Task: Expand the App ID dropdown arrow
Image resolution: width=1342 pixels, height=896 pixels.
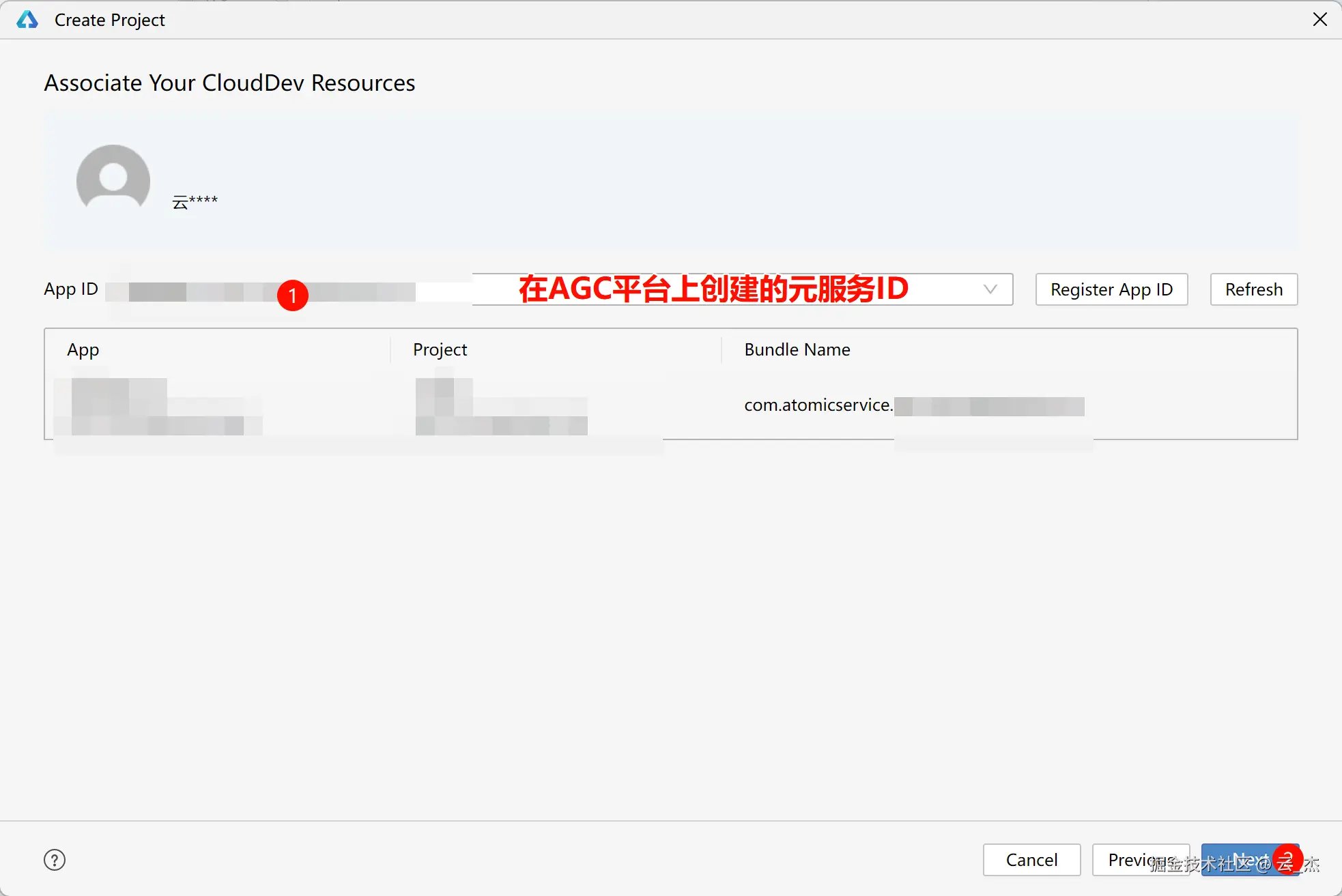Action: (990, 289)
